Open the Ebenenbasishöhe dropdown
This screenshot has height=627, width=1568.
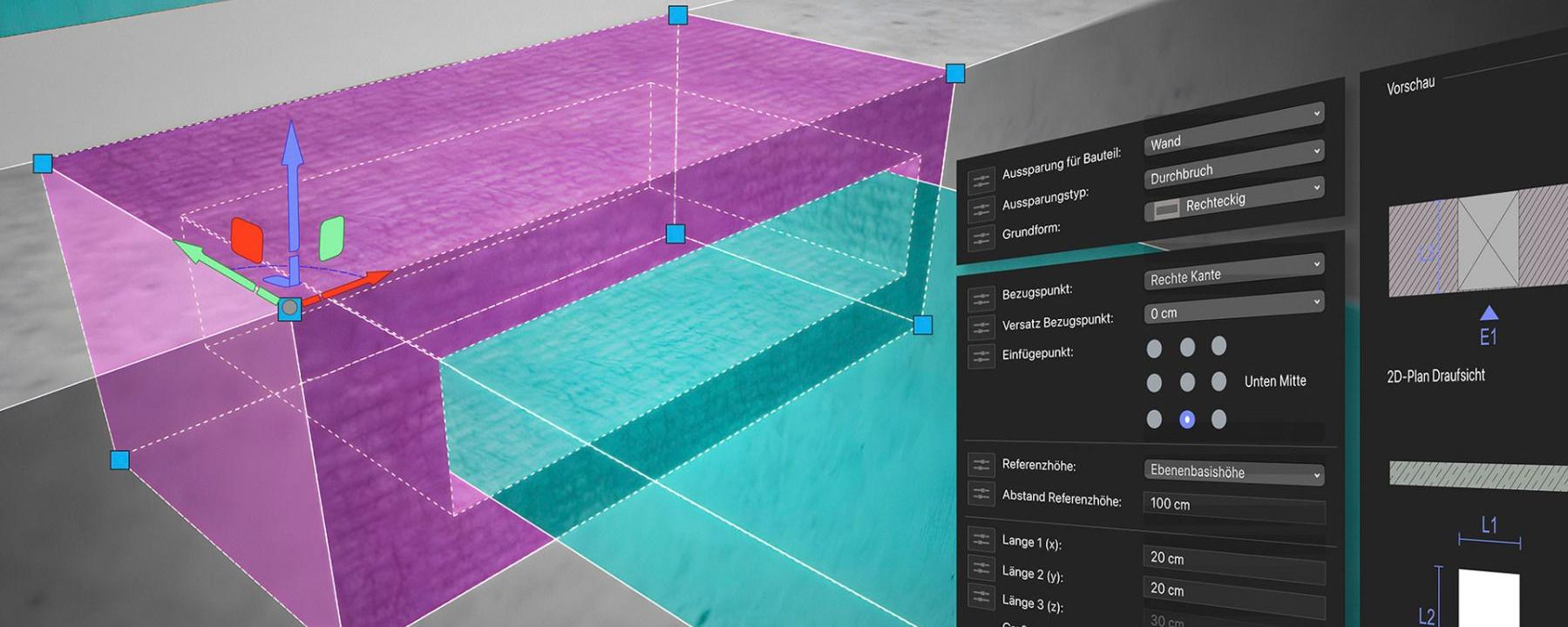click(x=1232, y=472)
